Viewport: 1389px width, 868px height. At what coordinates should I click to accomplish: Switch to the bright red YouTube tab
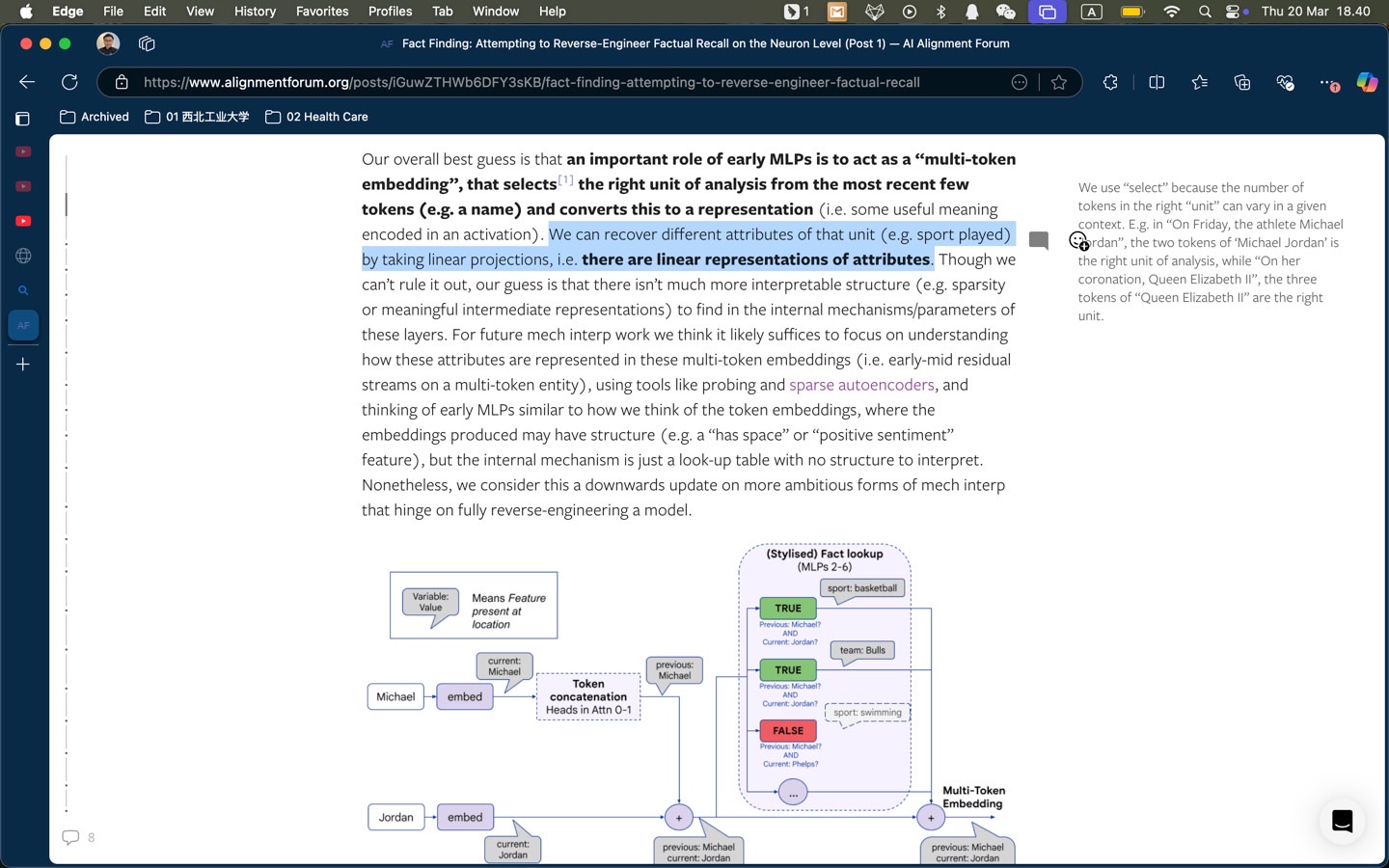[23, 221]
